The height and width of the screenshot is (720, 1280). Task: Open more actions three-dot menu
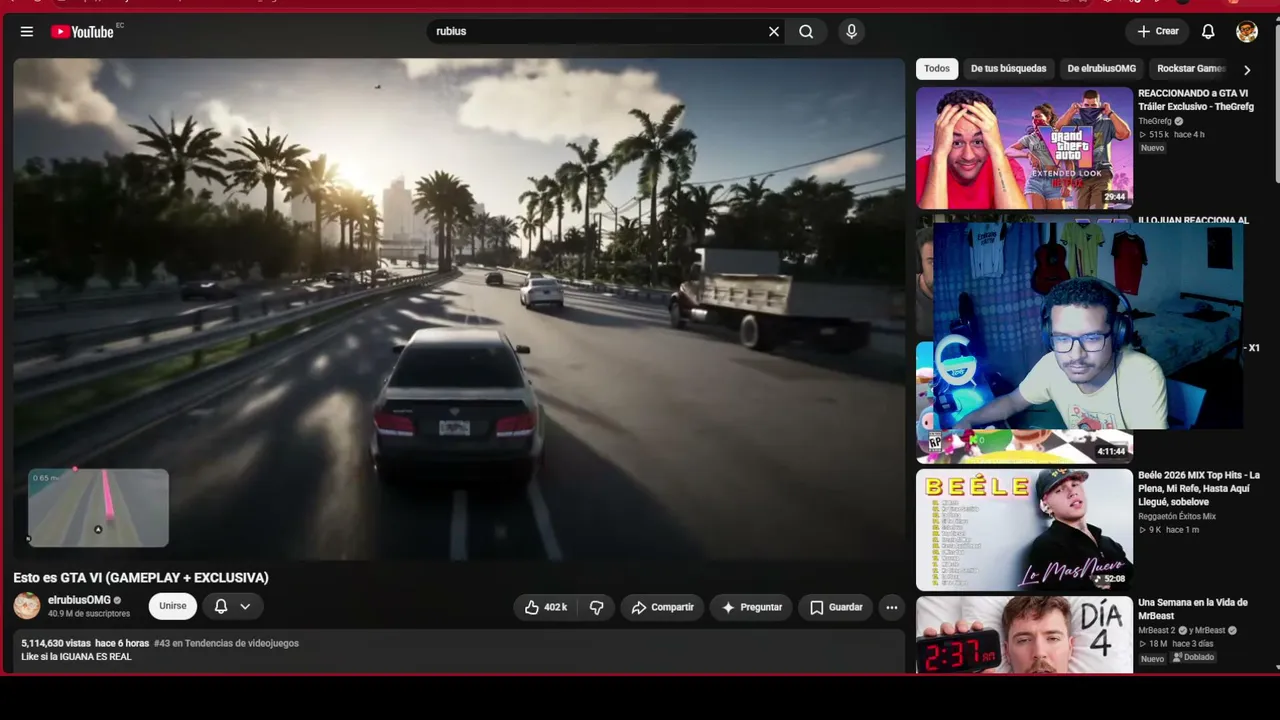click(892, 607)
